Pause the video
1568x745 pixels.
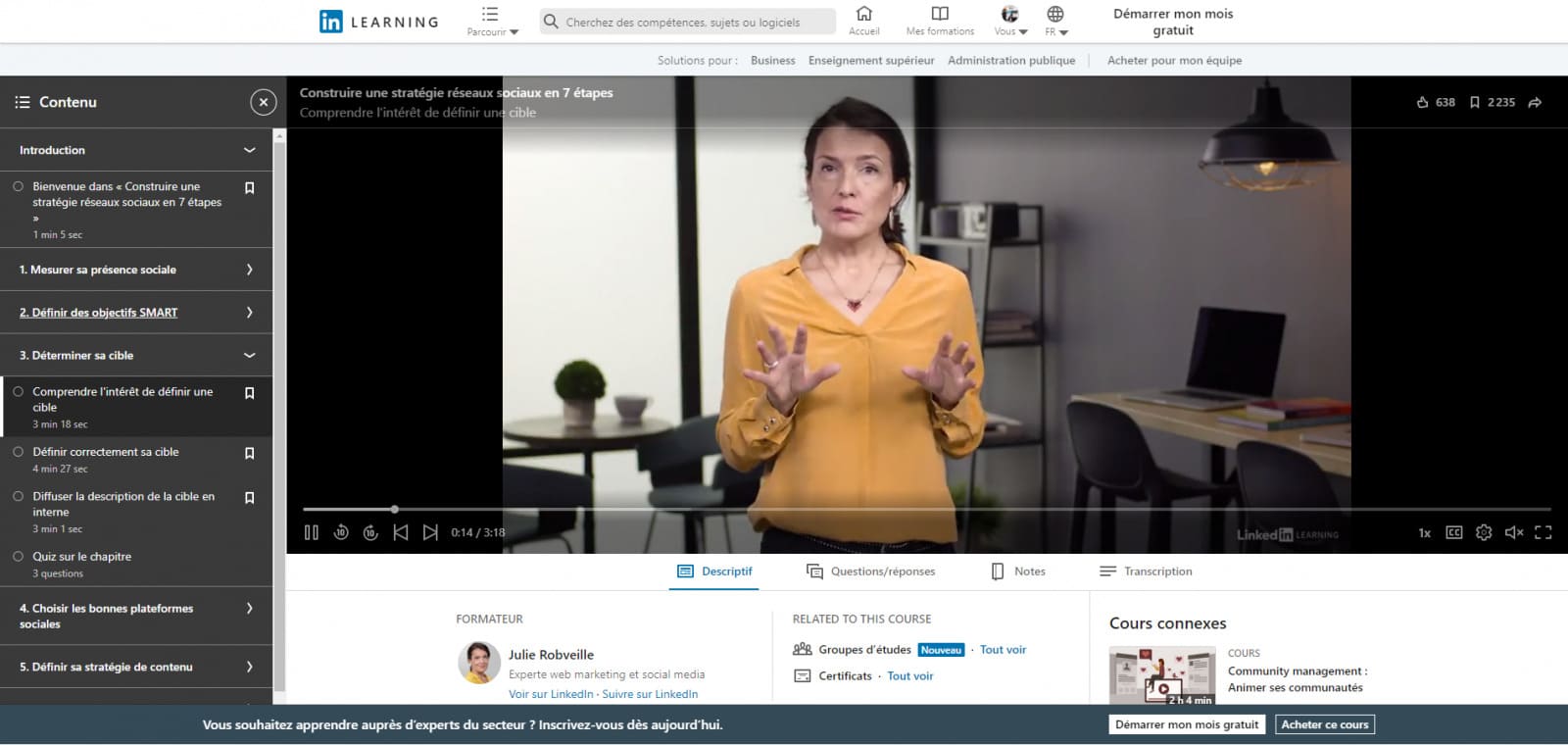[x=312, y=532]
